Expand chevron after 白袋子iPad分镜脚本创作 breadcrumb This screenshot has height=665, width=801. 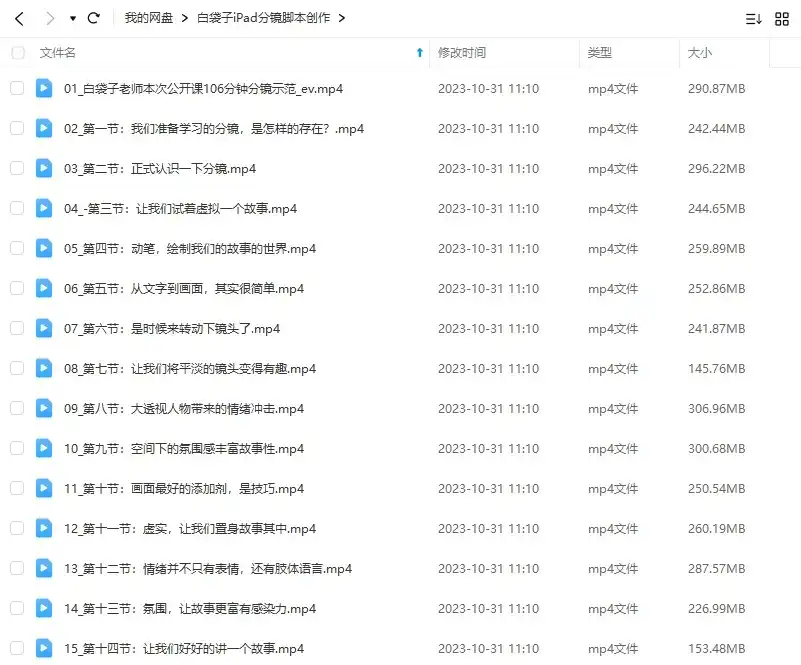342,18
